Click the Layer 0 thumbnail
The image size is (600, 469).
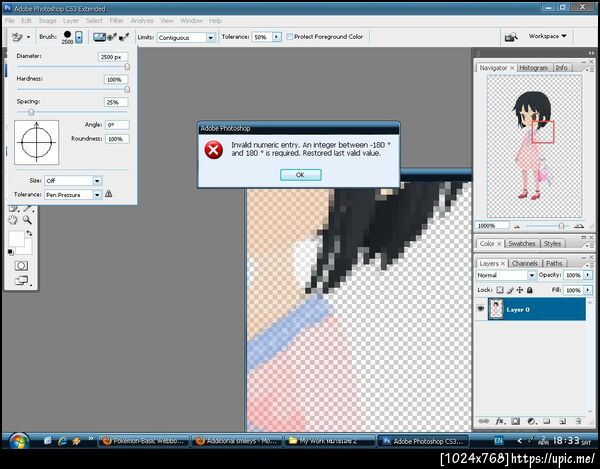pyautogui.click(x=496, y=309)
